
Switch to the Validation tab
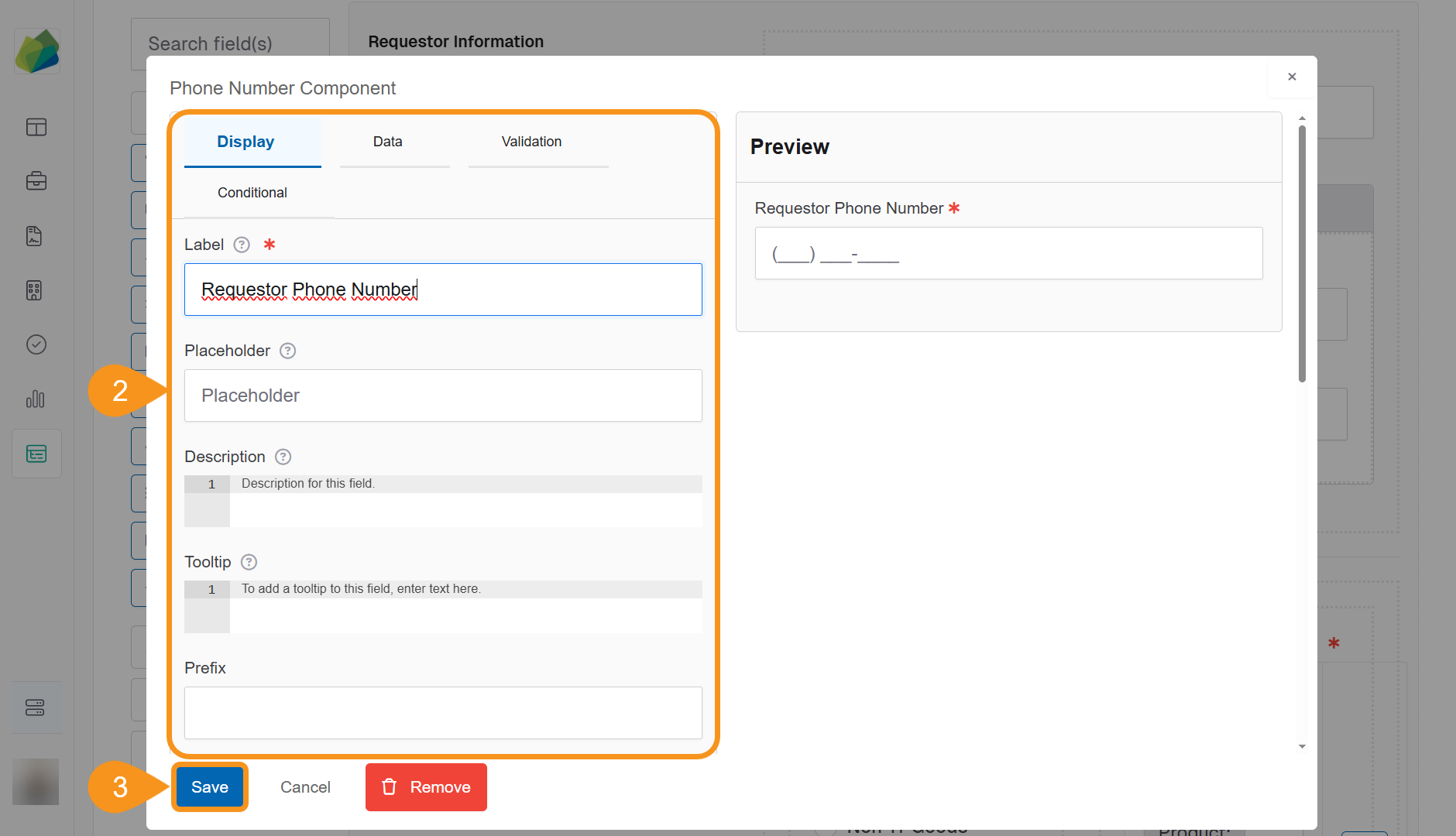click(531, 142)
